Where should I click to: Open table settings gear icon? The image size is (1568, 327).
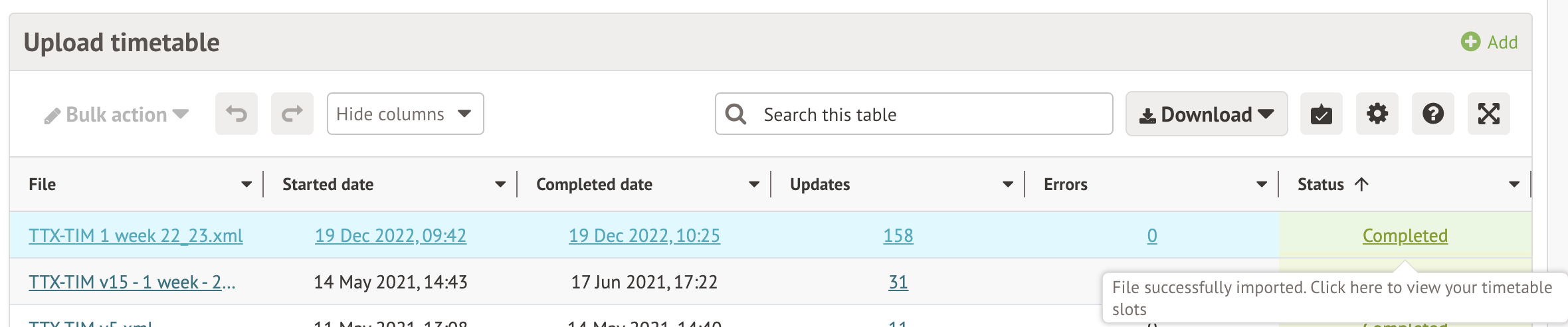[x=1377, y=114]
